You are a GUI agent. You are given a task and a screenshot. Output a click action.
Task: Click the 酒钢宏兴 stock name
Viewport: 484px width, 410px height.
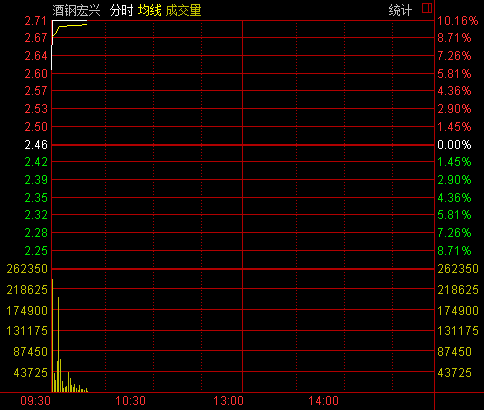76,10
